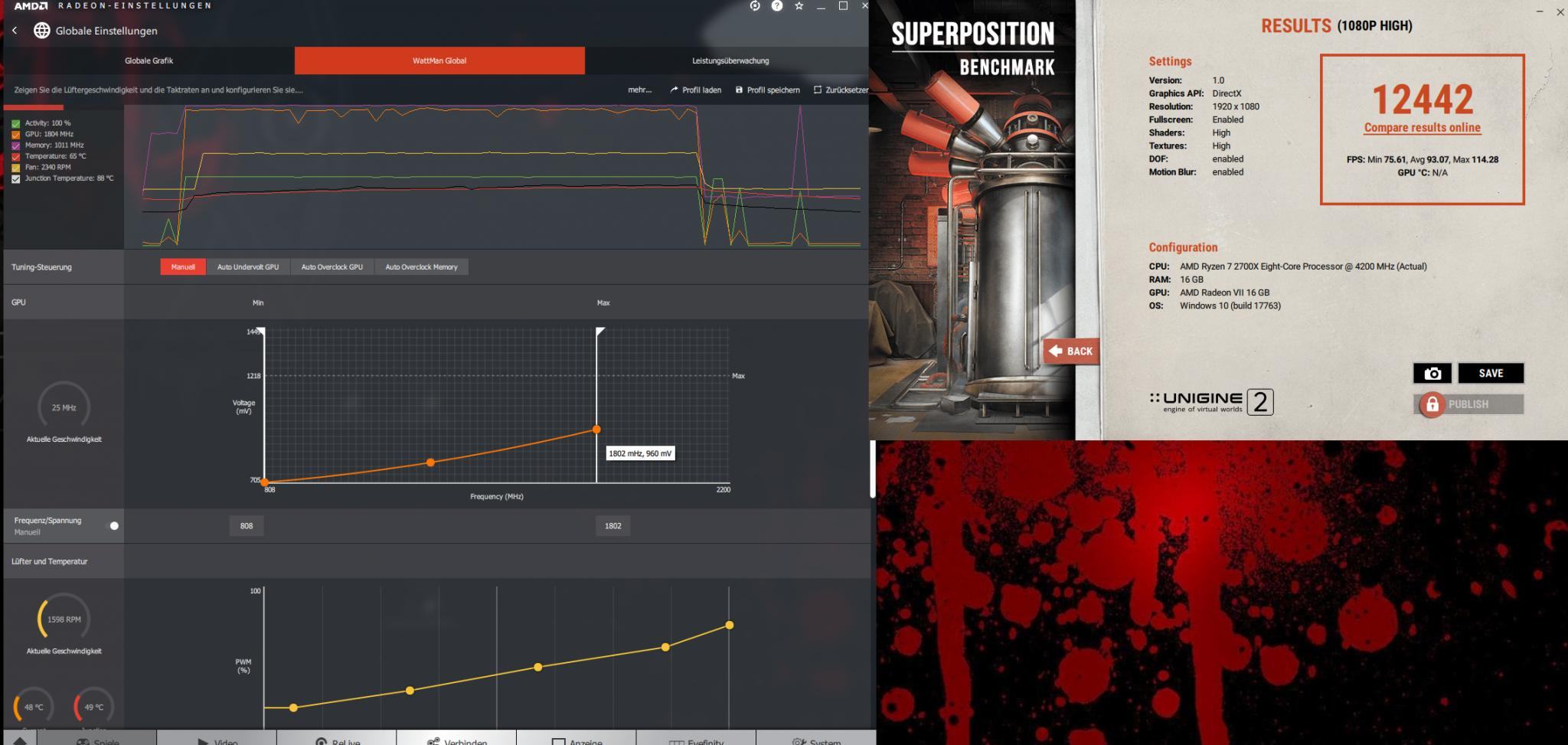Screen dimensions: 1568x745
Task: Click the benchmark score 12442
Action: pyautogui.click(x=1422, y=100)
